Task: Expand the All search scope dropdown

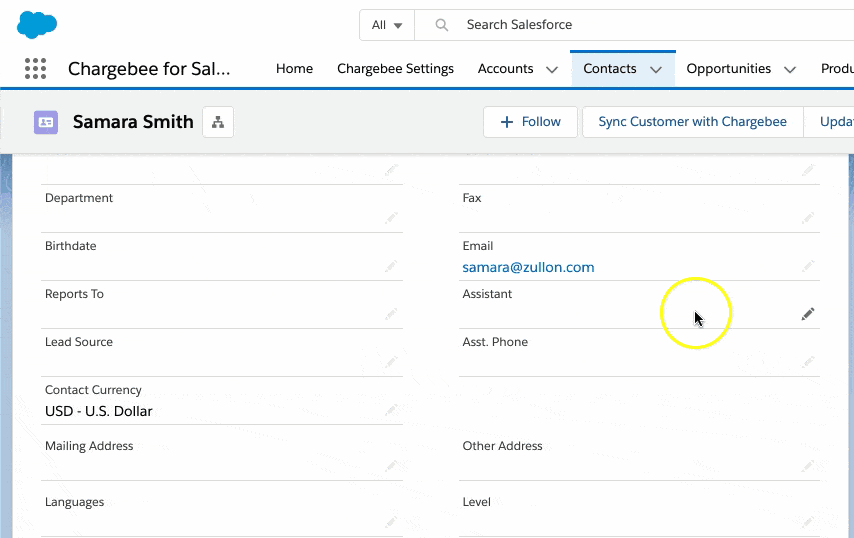Action: [387, 25]
